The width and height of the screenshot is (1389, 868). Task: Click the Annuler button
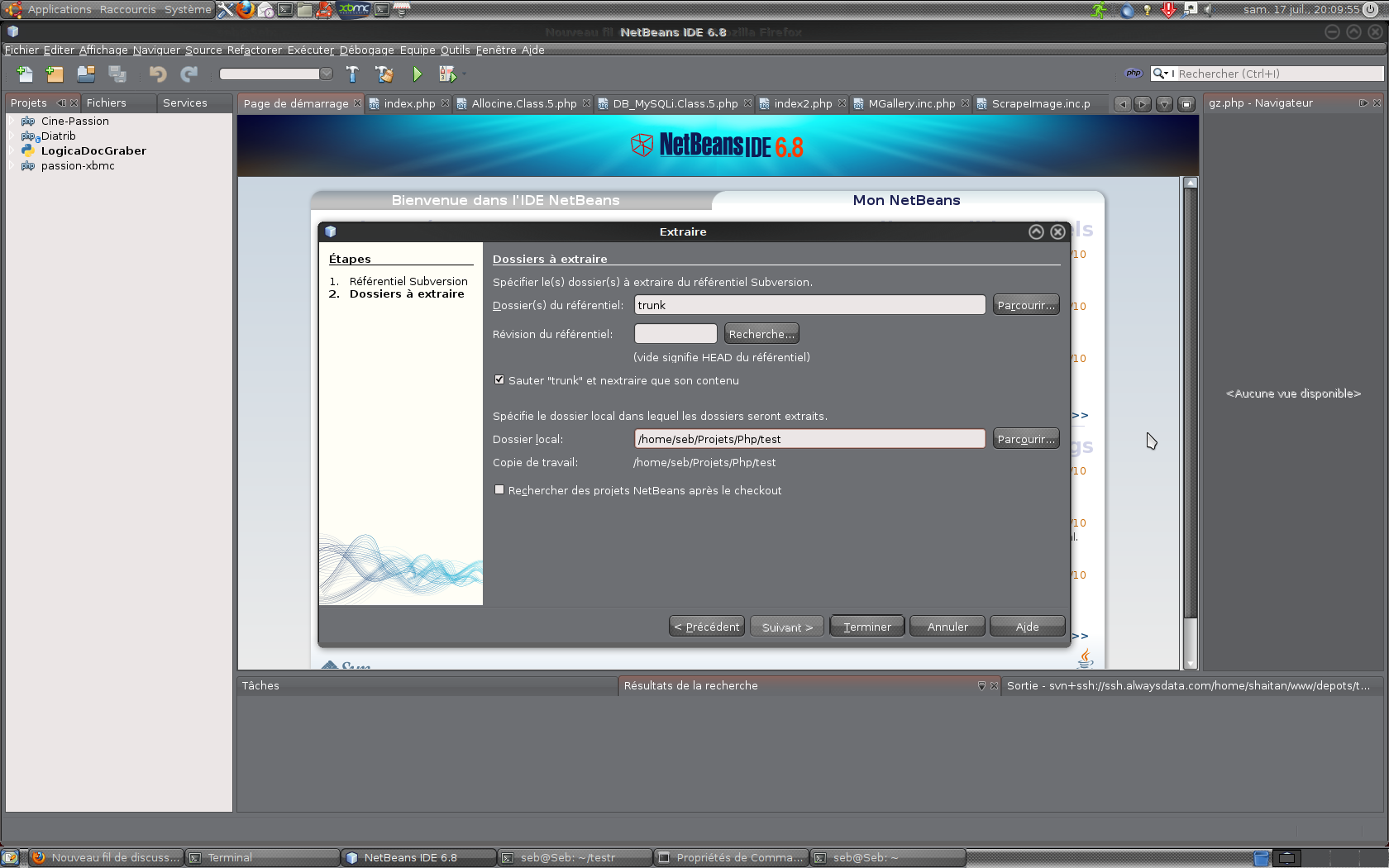coord(947,627)
